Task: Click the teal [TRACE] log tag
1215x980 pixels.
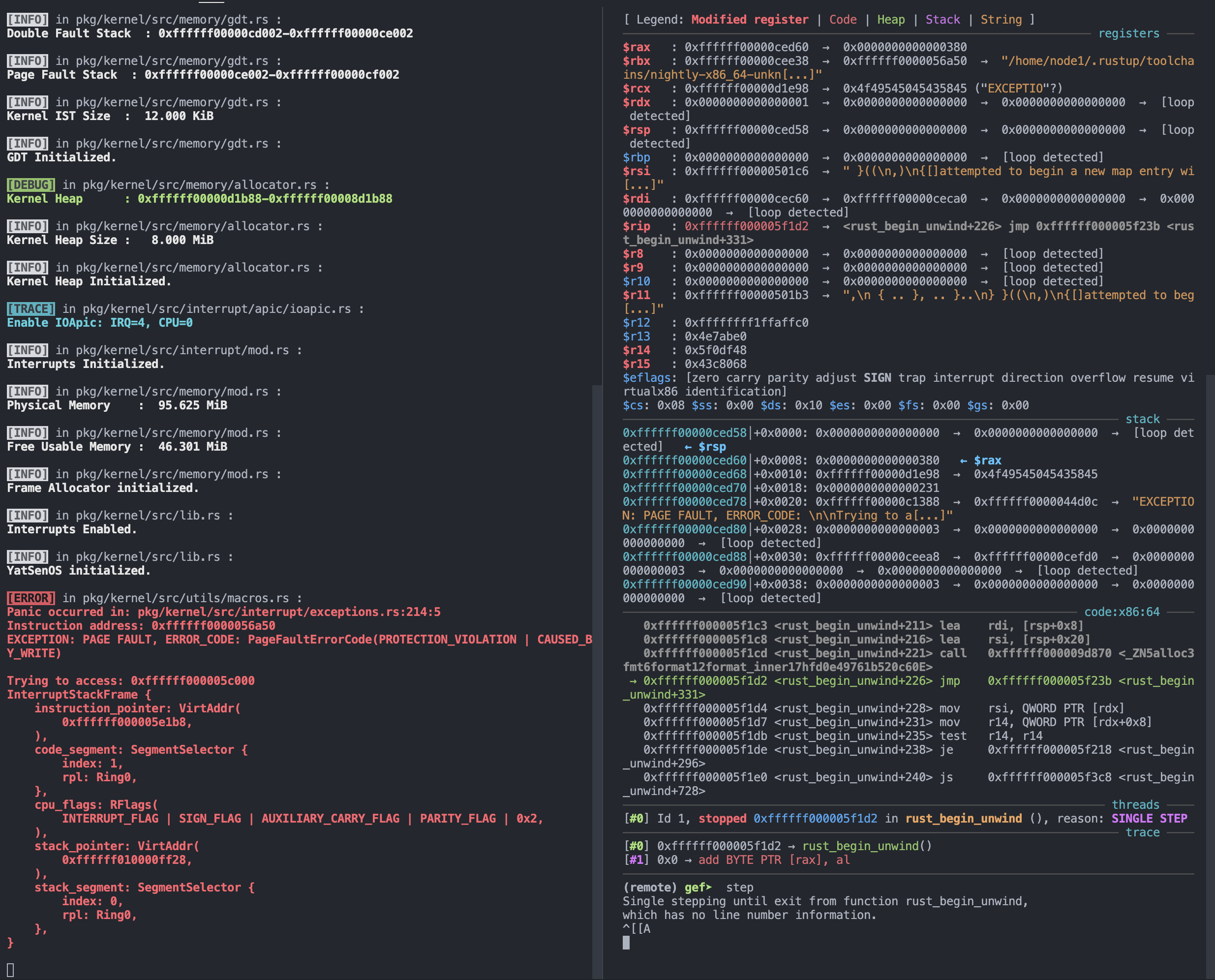Action: click(30, 309)
